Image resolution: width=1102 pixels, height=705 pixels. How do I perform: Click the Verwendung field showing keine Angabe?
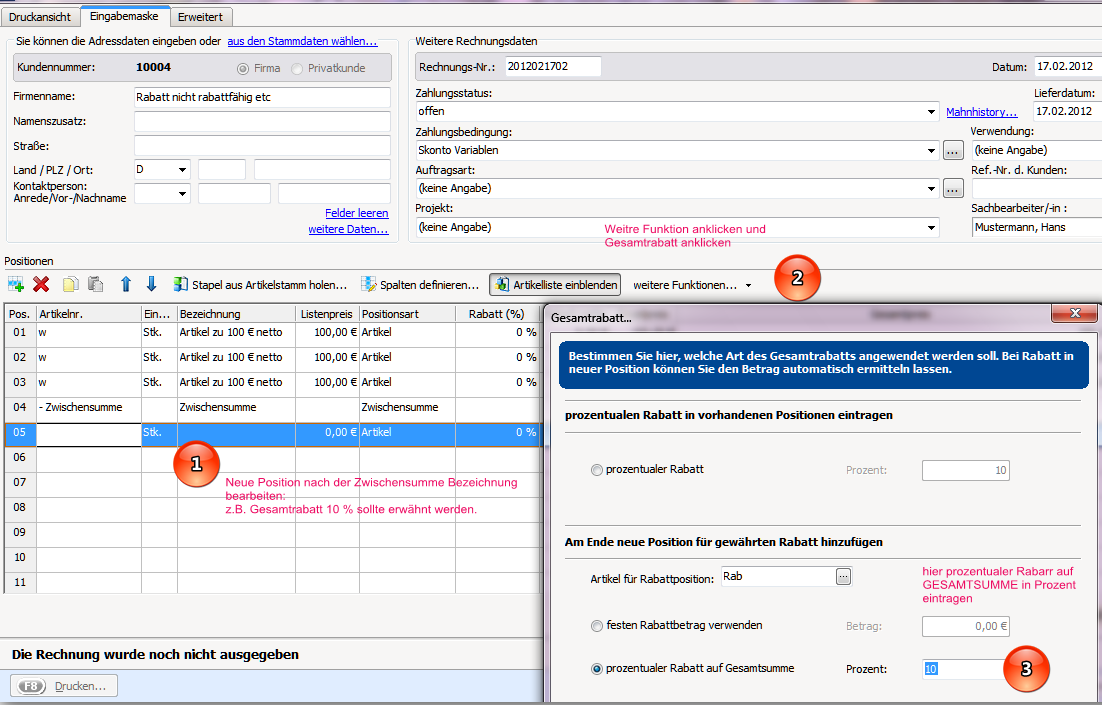[1037, 150]
